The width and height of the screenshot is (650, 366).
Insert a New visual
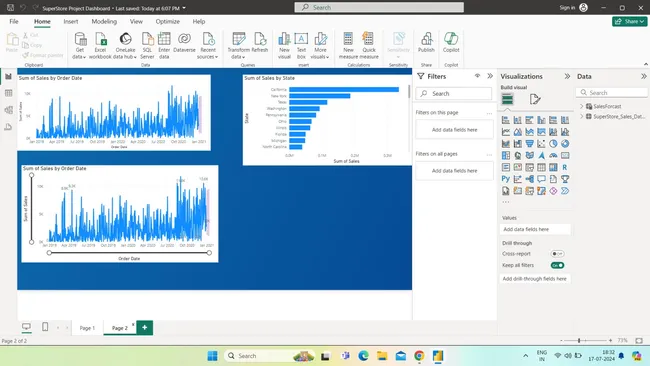point(284,46)
